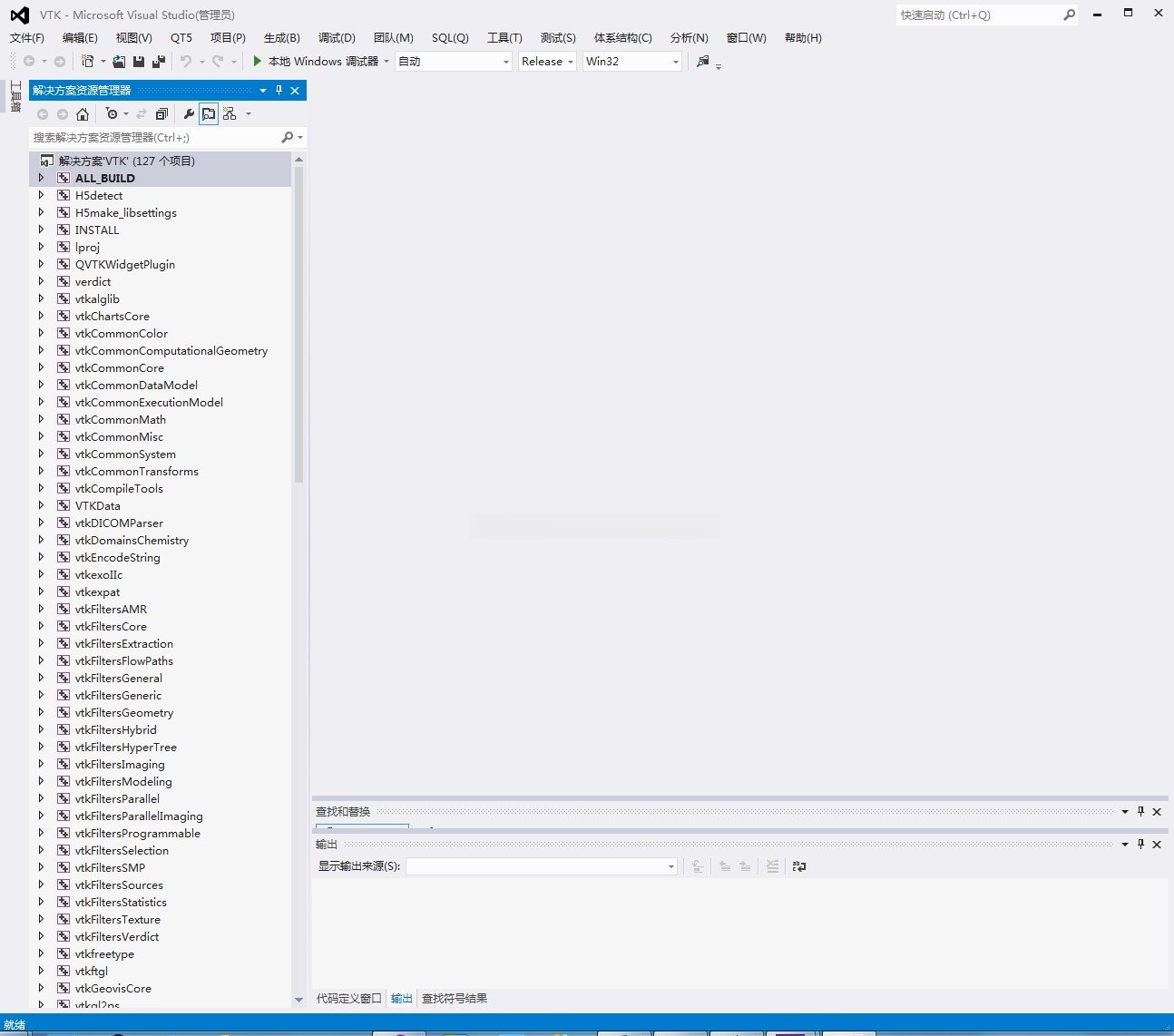Open Properties with the wrench icon
The image size is (1174, 1036).
pyautogui.click(x=189, y=114)
